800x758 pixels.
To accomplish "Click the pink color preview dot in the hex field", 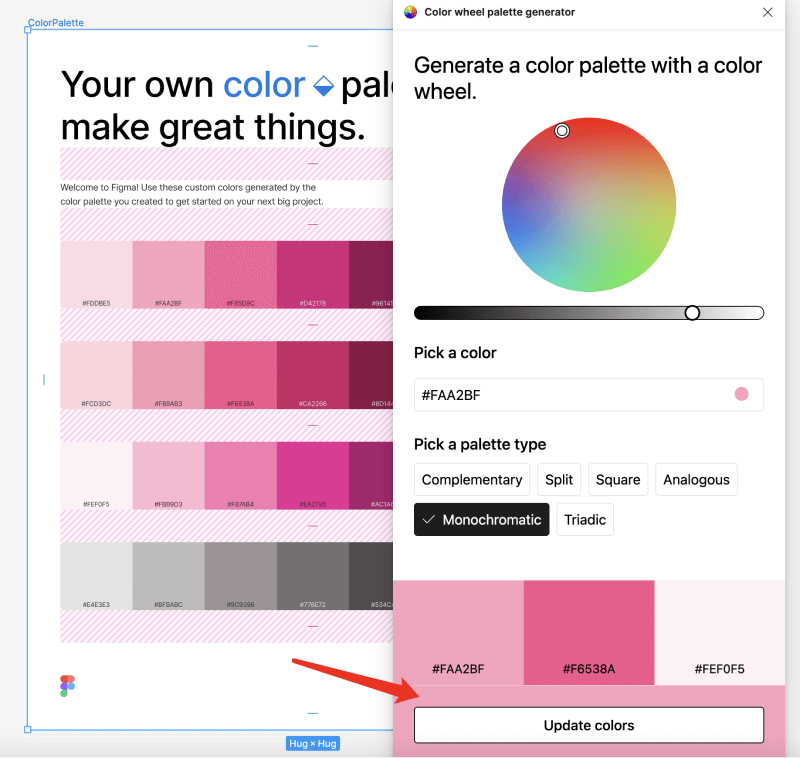I will pyautogui.click(x=741, y=394).
